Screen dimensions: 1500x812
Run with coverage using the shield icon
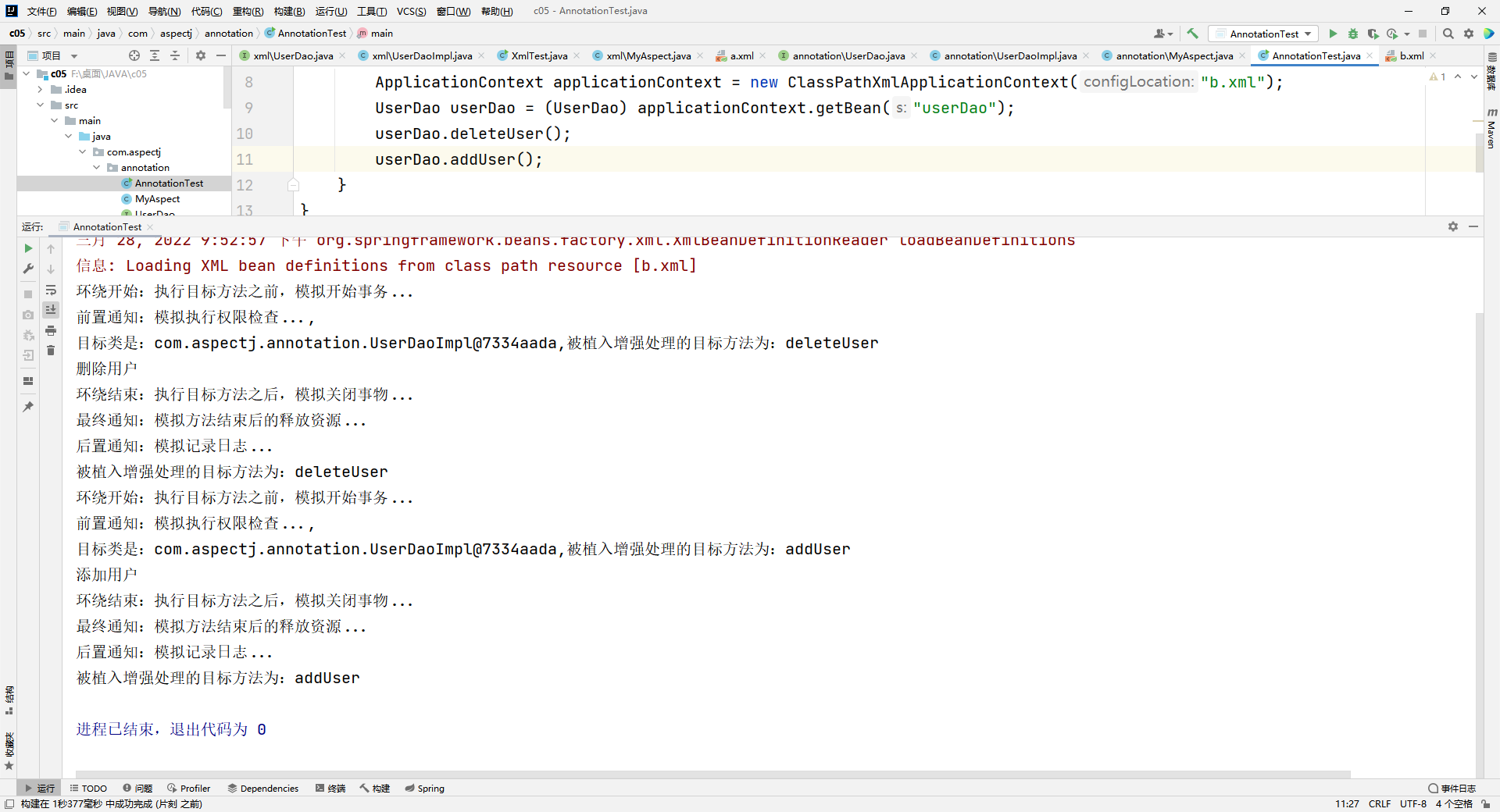click(x=1373, y=34)
